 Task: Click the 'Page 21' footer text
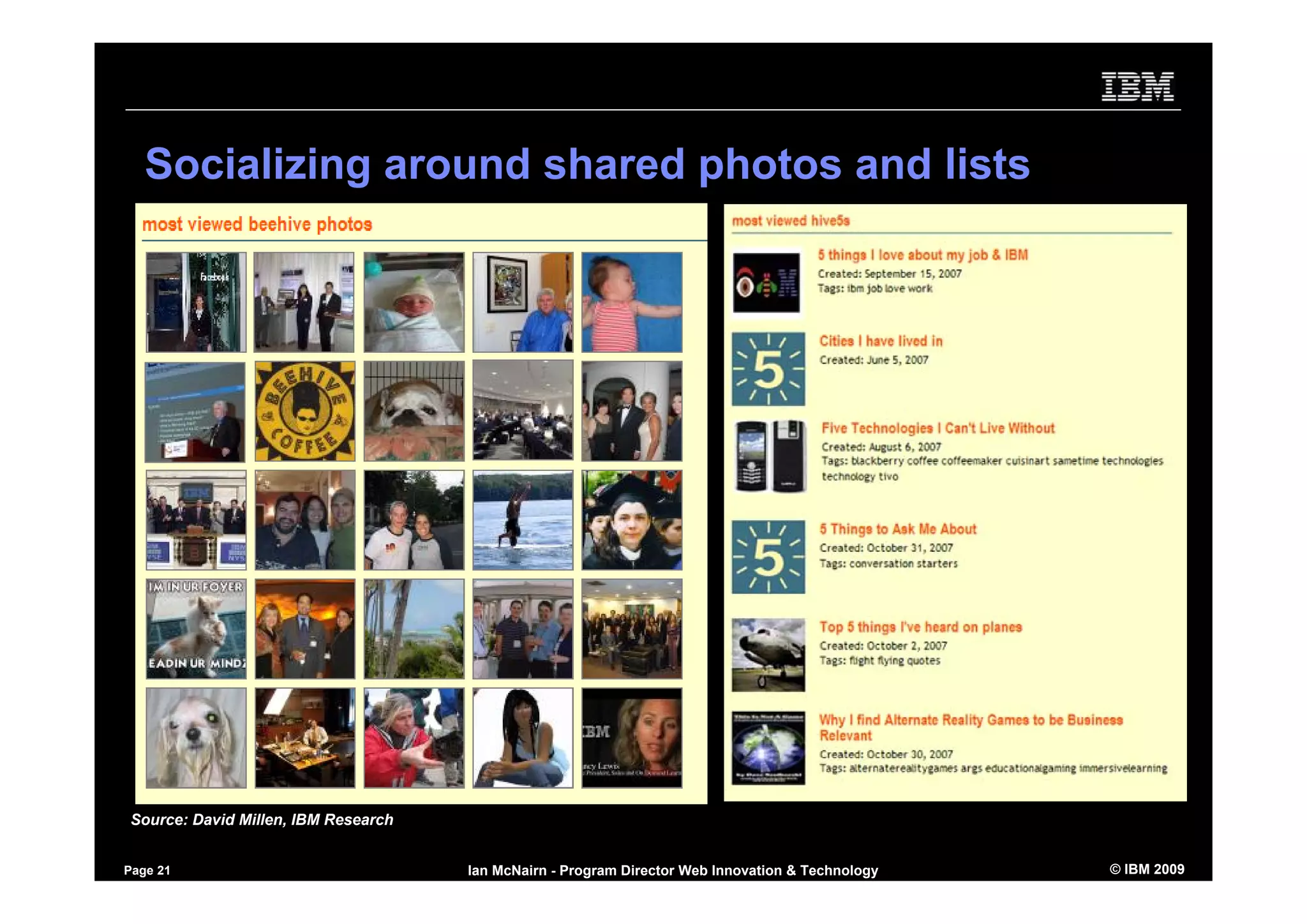147,870
